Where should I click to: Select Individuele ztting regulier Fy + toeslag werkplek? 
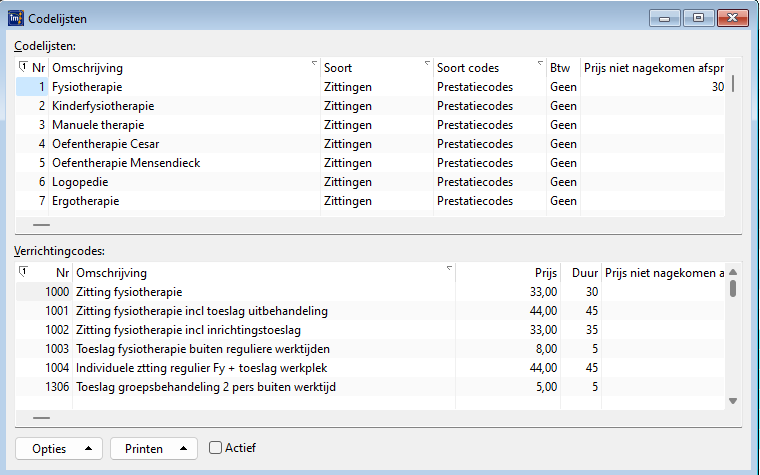(x=370, y=368)
